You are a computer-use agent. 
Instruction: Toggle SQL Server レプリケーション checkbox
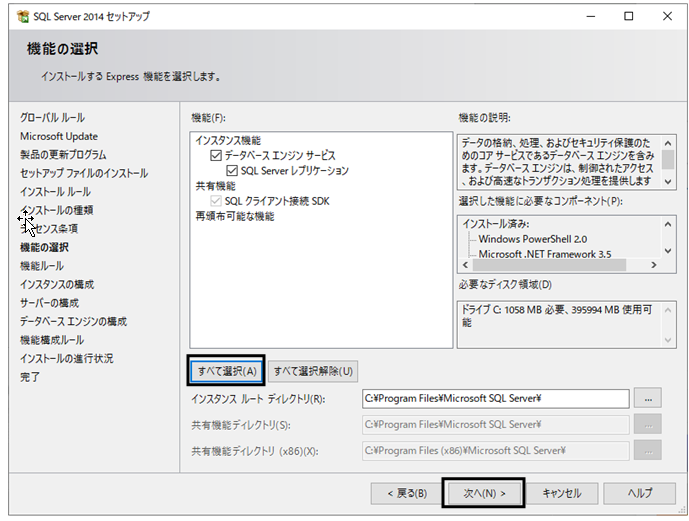click(x=232, y=170)
